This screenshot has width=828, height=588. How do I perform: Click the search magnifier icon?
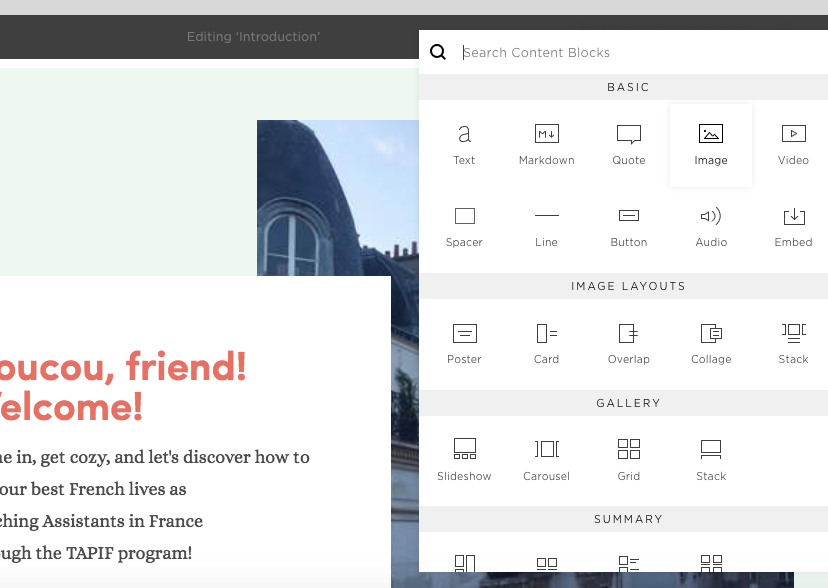(438, 52)
